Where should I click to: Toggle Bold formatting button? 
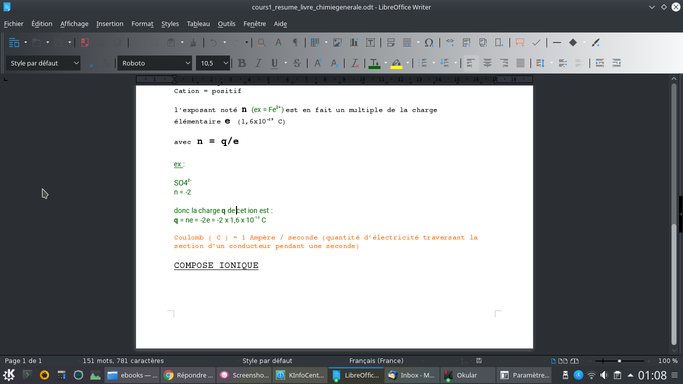tap(242, 63)
